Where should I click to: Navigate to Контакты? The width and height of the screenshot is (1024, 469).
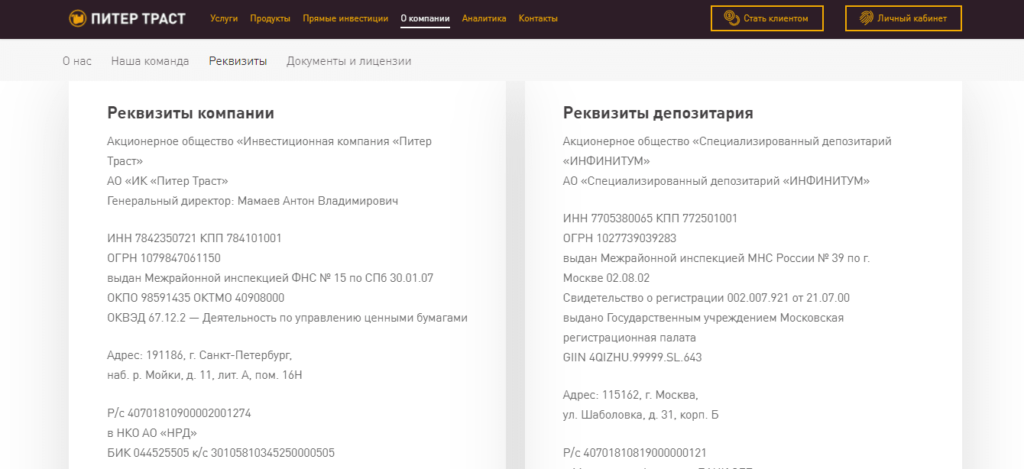pos(538,18)
